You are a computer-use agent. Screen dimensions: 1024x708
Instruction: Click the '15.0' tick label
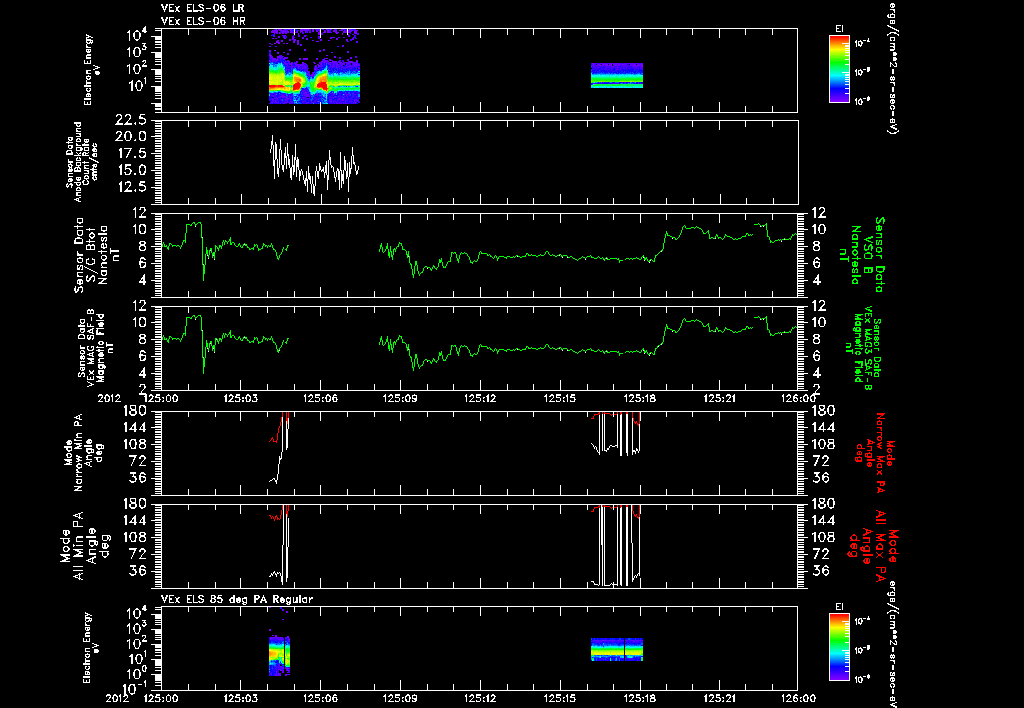coord(129,170)
